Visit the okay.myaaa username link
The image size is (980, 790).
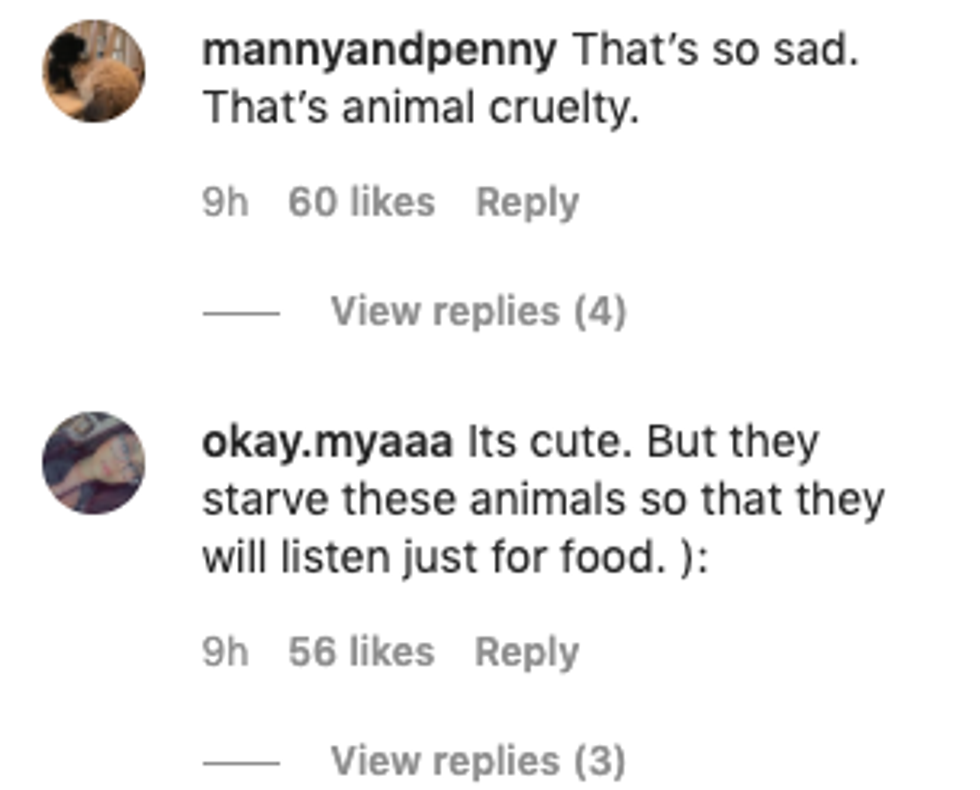click(x=327, y=442)
